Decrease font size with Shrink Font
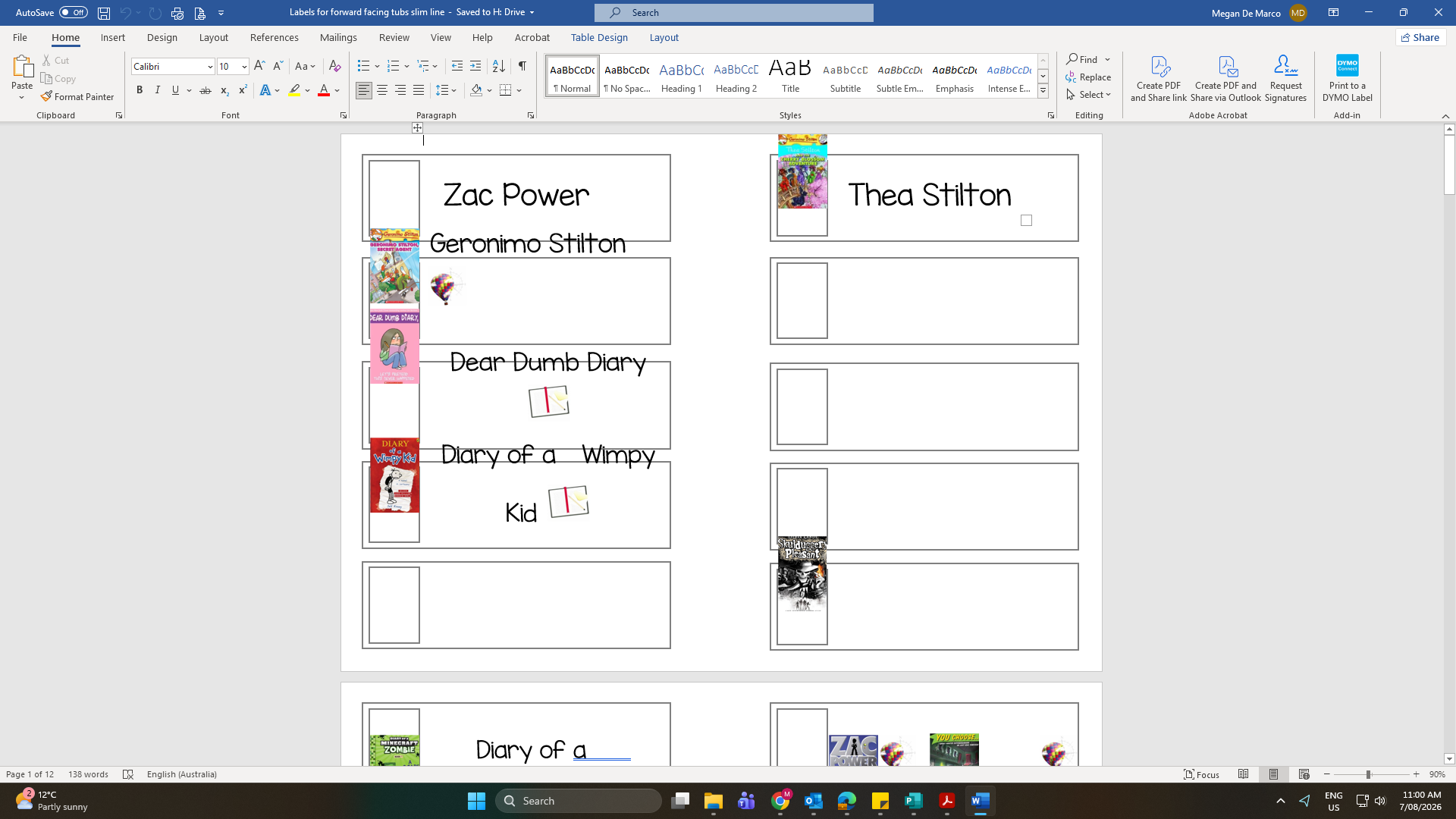Image resolution: width=1456 pixels, height=819 pixels. pos(278,66)
